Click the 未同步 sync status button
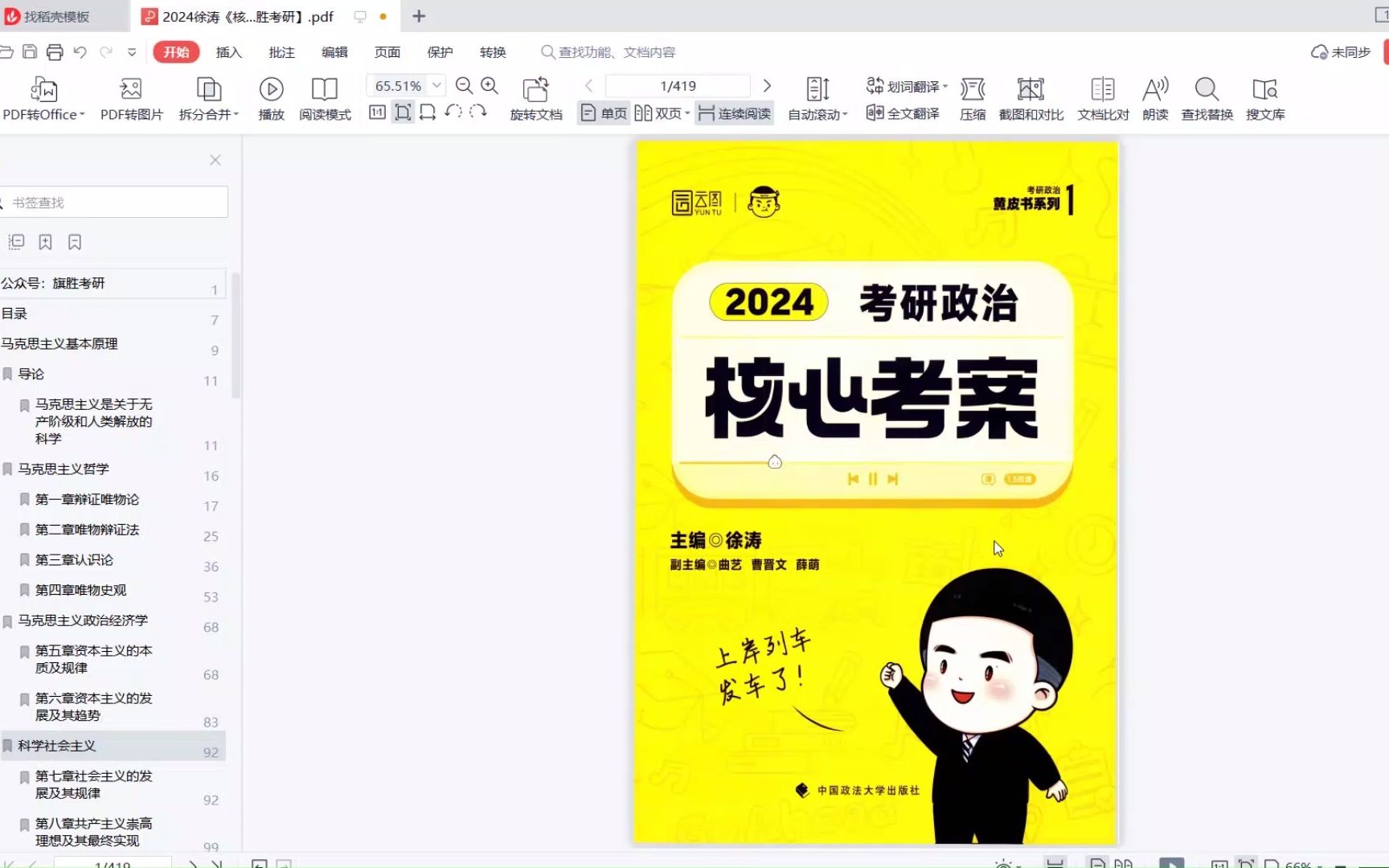 coord(1340,52)
